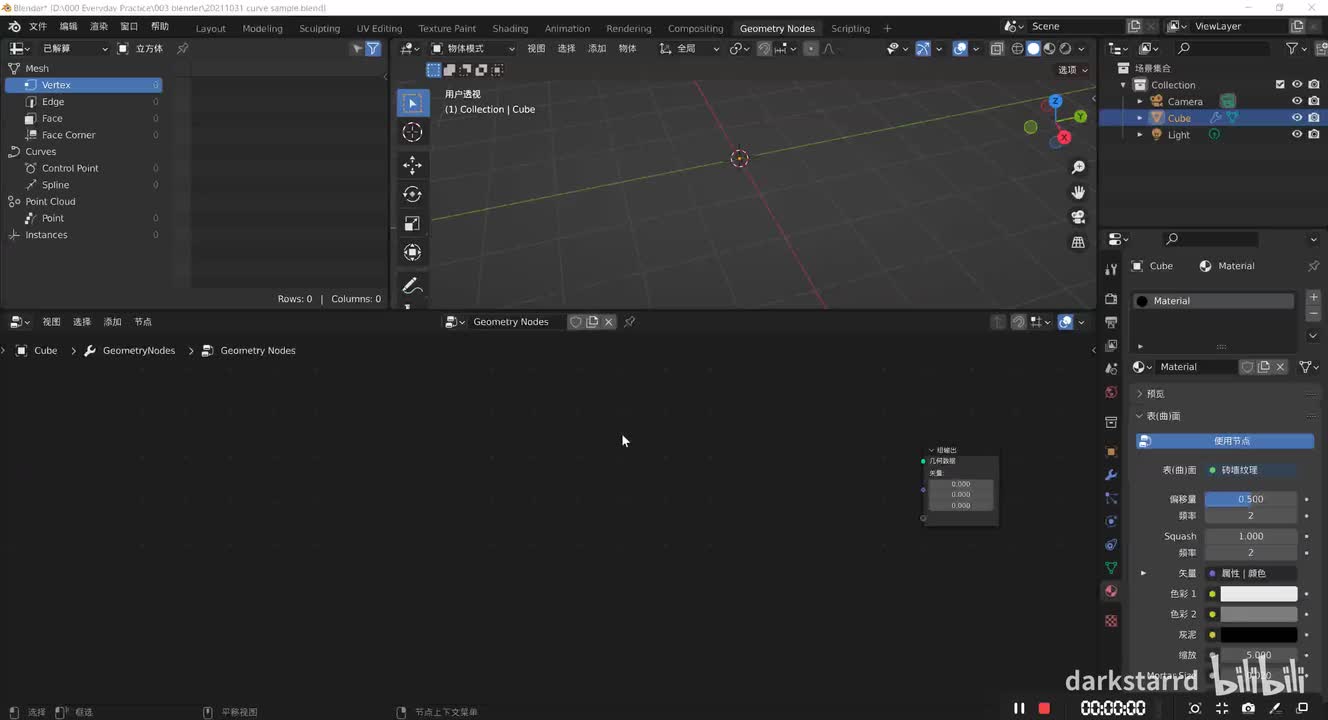The height and width of the screenshot is (720, 1328).
Task: Choose the Rotate tool in viewport toolbar
Action: pyautogui.click(x=412, y=194)
